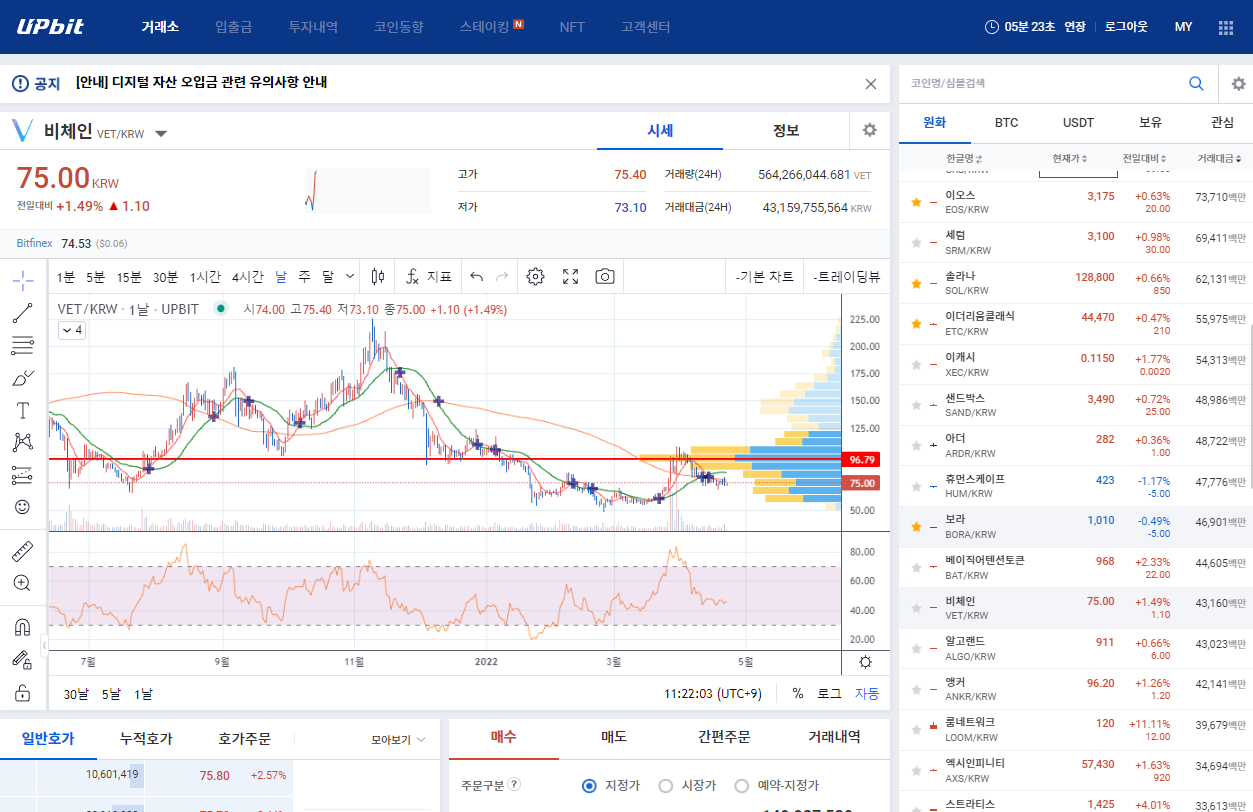The image size is (1253, 812).
Task: Open candlestick chart style selector
Action: point(378,276)
